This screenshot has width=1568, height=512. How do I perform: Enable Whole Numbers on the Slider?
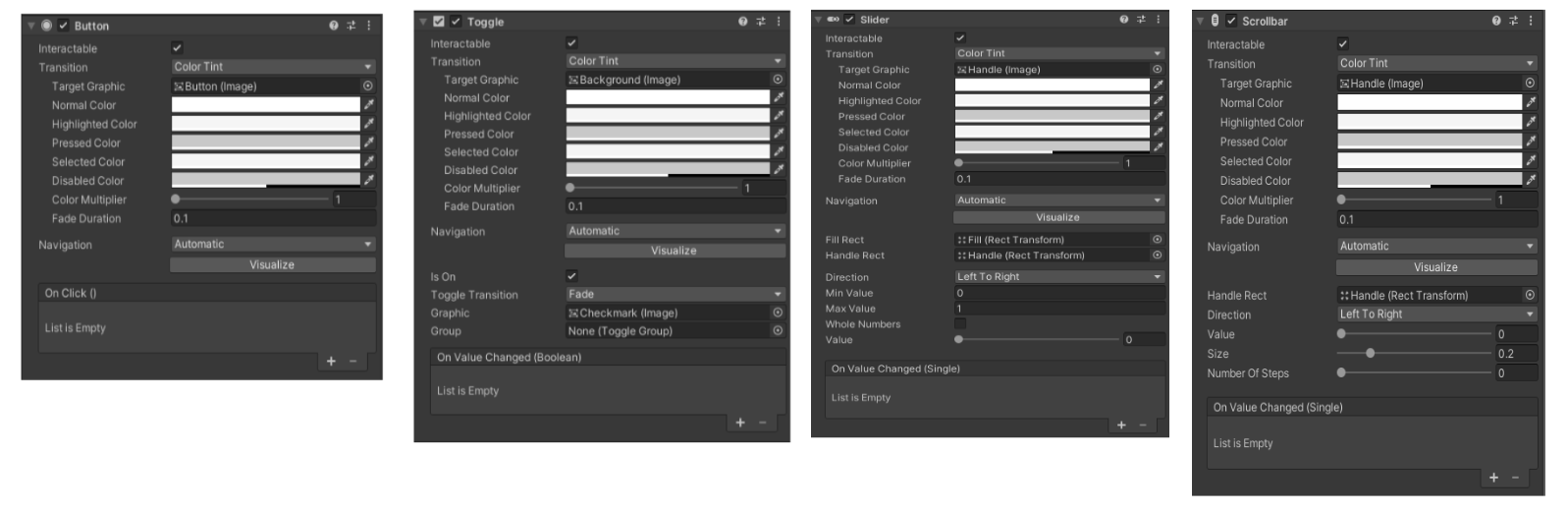point(960,323)
